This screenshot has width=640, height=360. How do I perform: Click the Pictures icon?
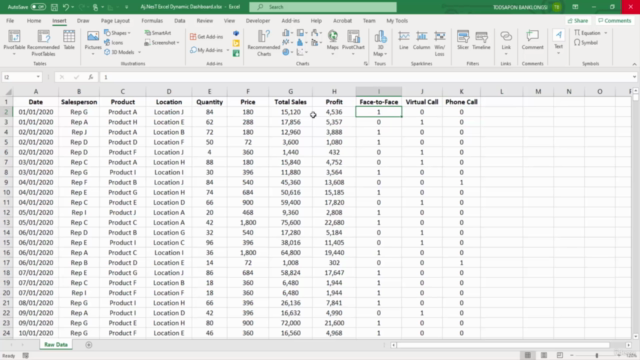click(x=93, y=42)
